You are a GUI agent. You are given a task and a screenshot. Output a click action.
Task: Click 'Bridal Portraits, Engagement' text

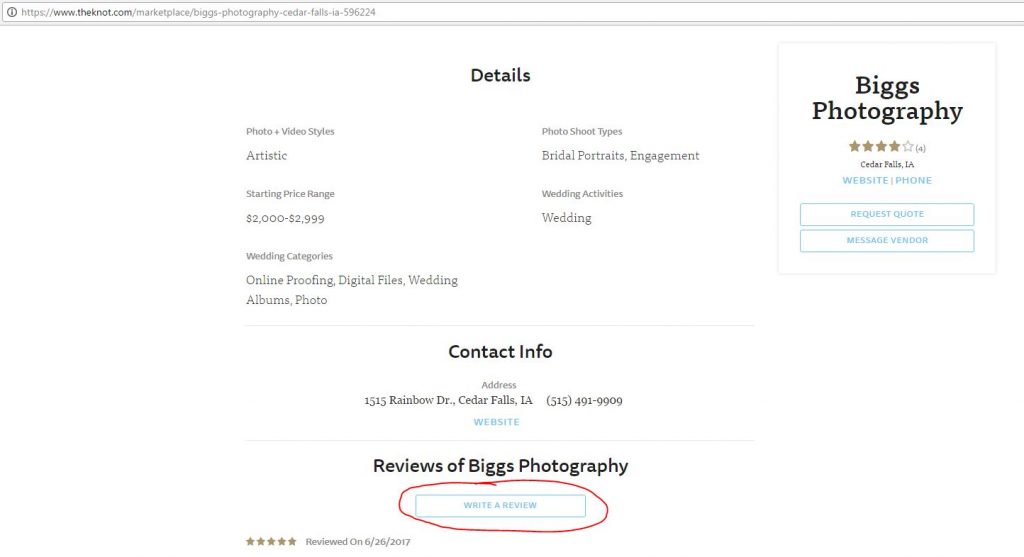click(620, 155)
